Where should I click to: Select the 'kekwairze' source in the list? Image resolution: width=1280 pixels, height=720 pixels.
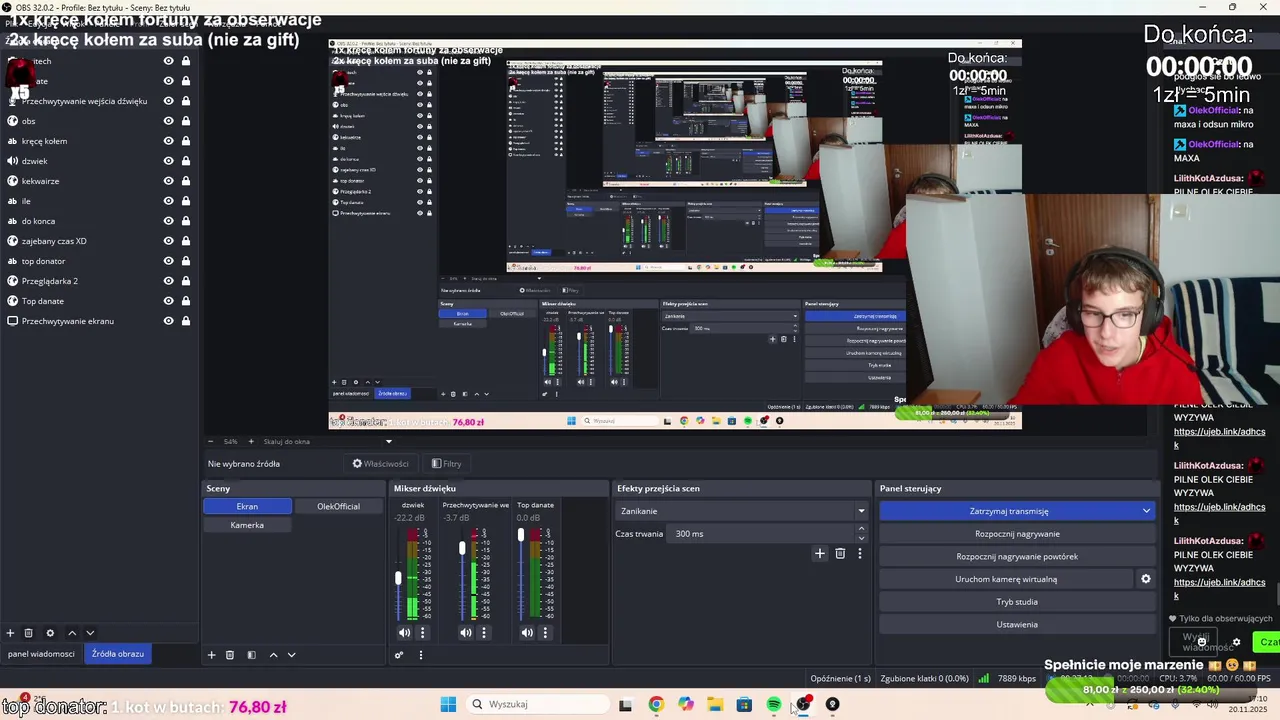coord(98,181)
